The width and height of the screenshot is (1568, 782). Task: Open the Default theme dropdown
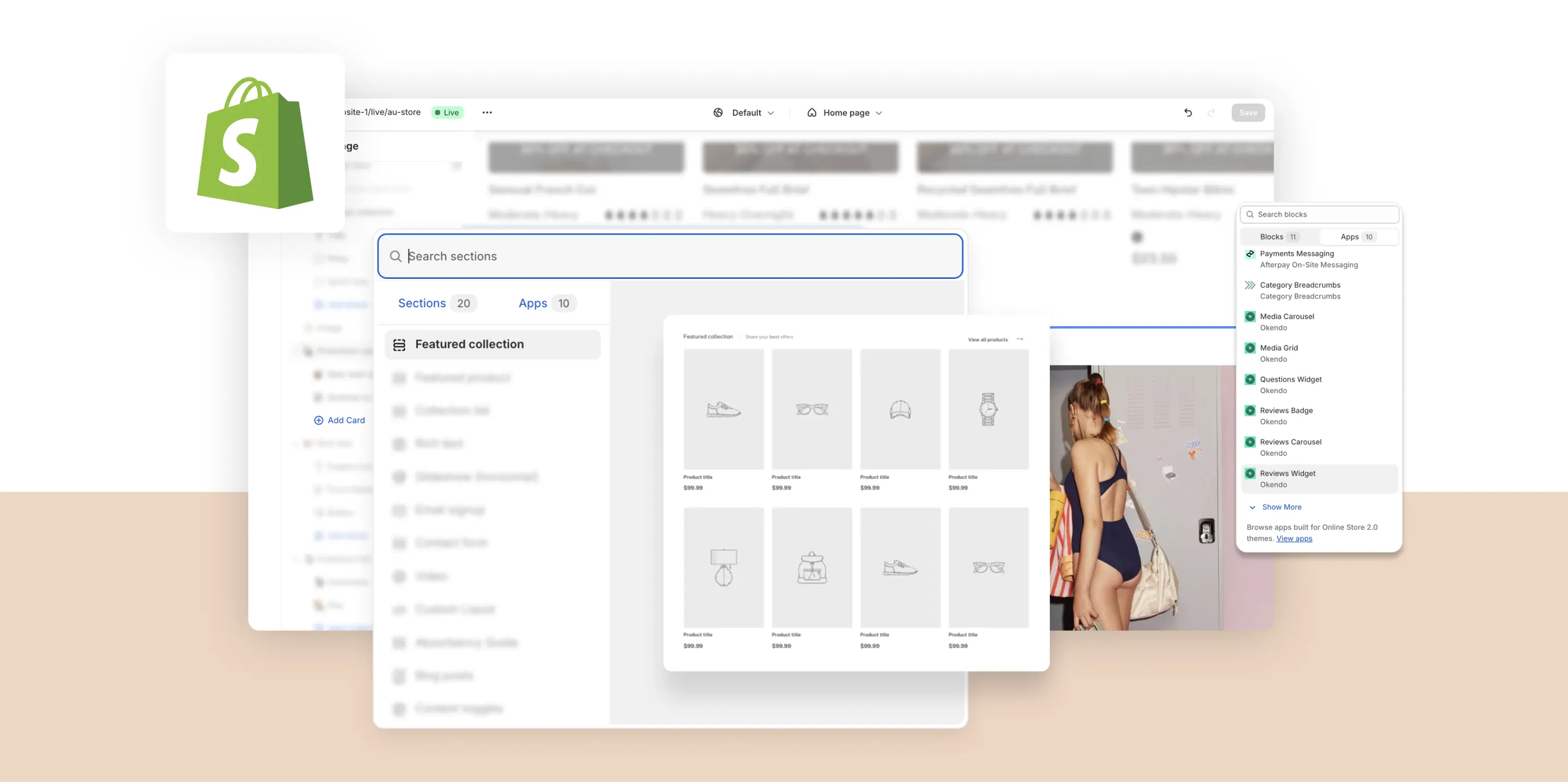click(744, 113)
